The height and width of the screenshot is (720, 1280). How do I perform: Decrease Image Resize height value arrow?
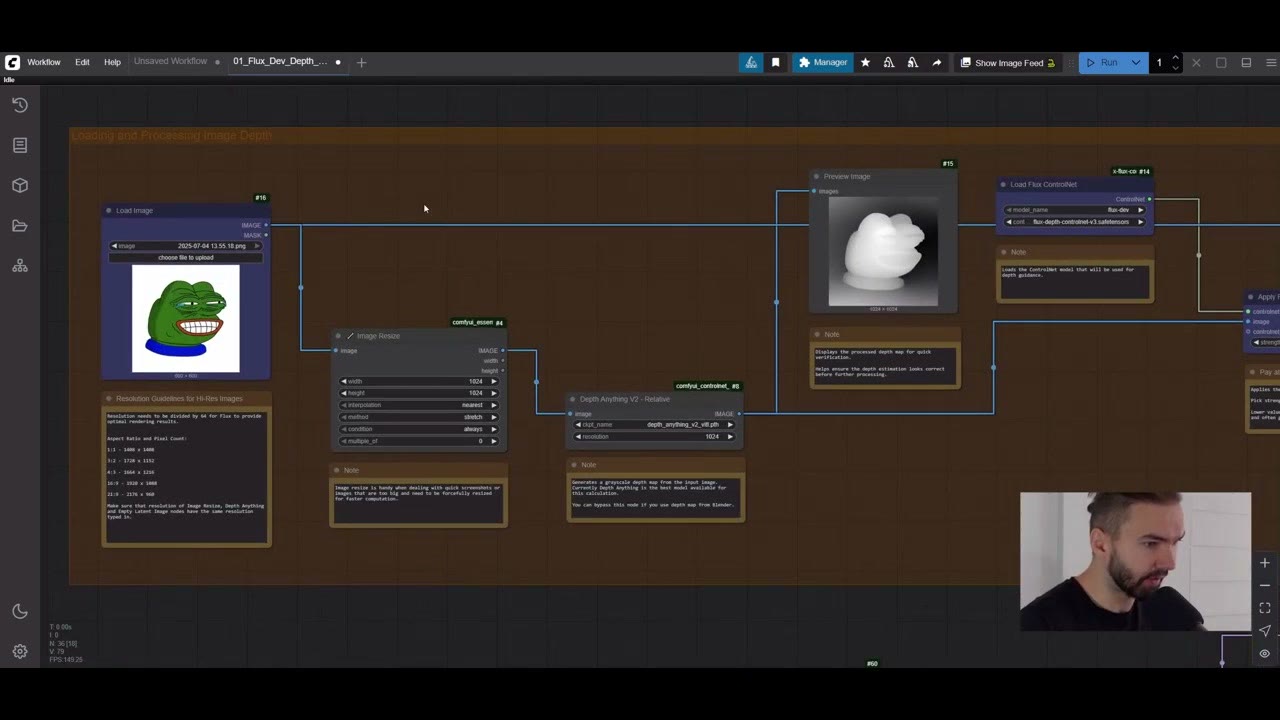[345, 393]
